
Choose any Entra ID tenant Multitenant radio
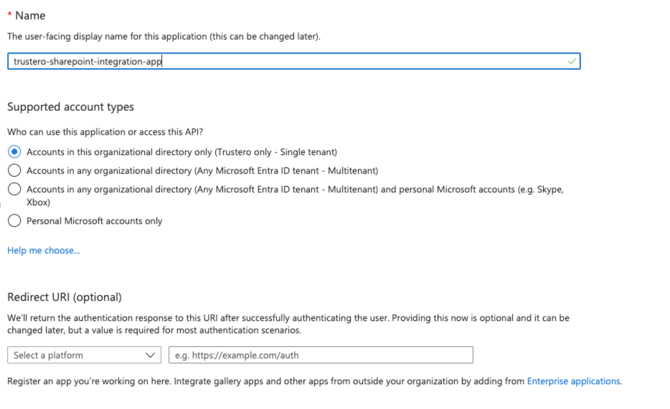[14, 170]
